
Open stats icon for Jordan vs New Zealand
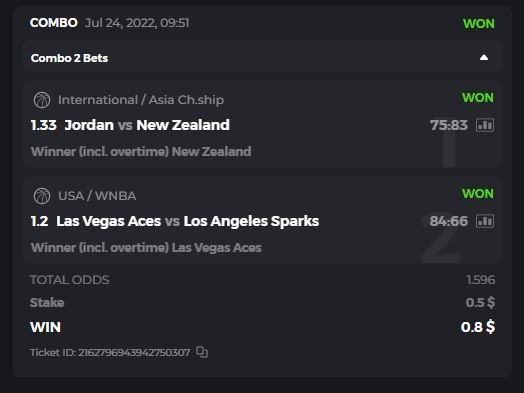(x=485, y=125)
